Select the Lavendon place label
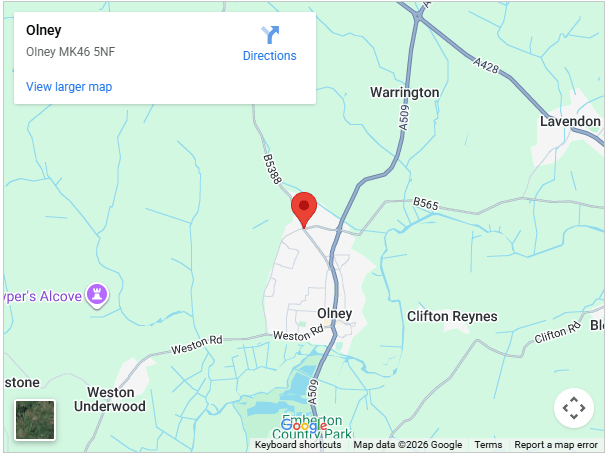This screenshot has width=609, height=457. coord(570,122)
